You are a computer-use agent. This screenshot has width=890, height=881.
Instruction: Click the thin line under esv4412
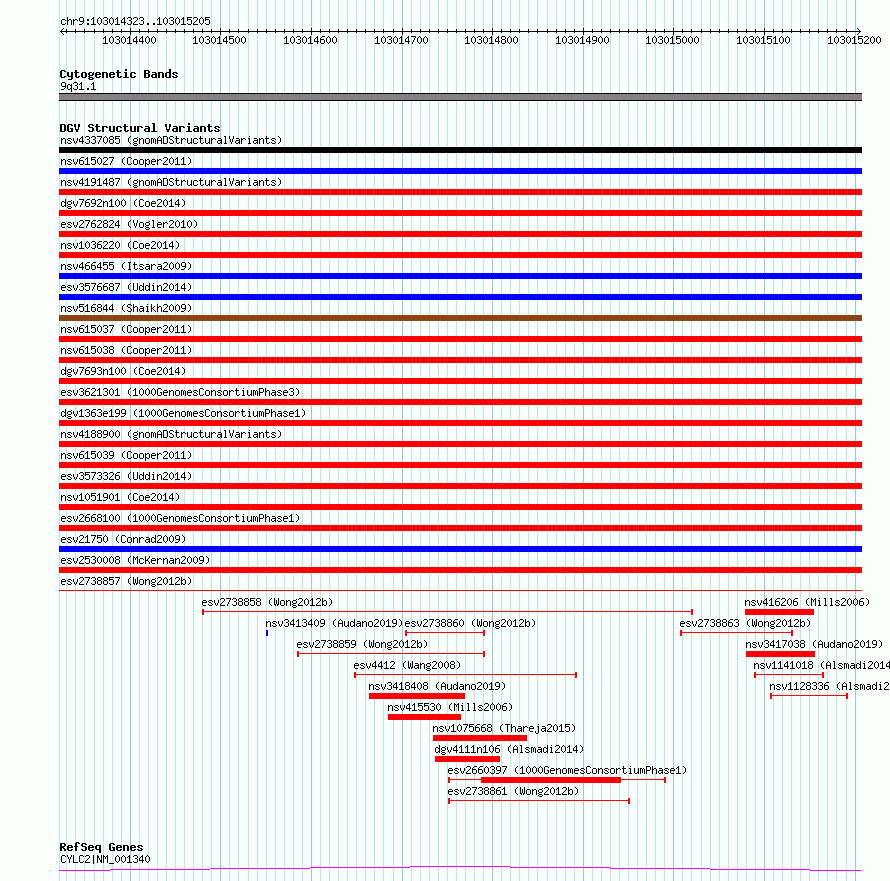pyautogui.click(x=465, y=675)
